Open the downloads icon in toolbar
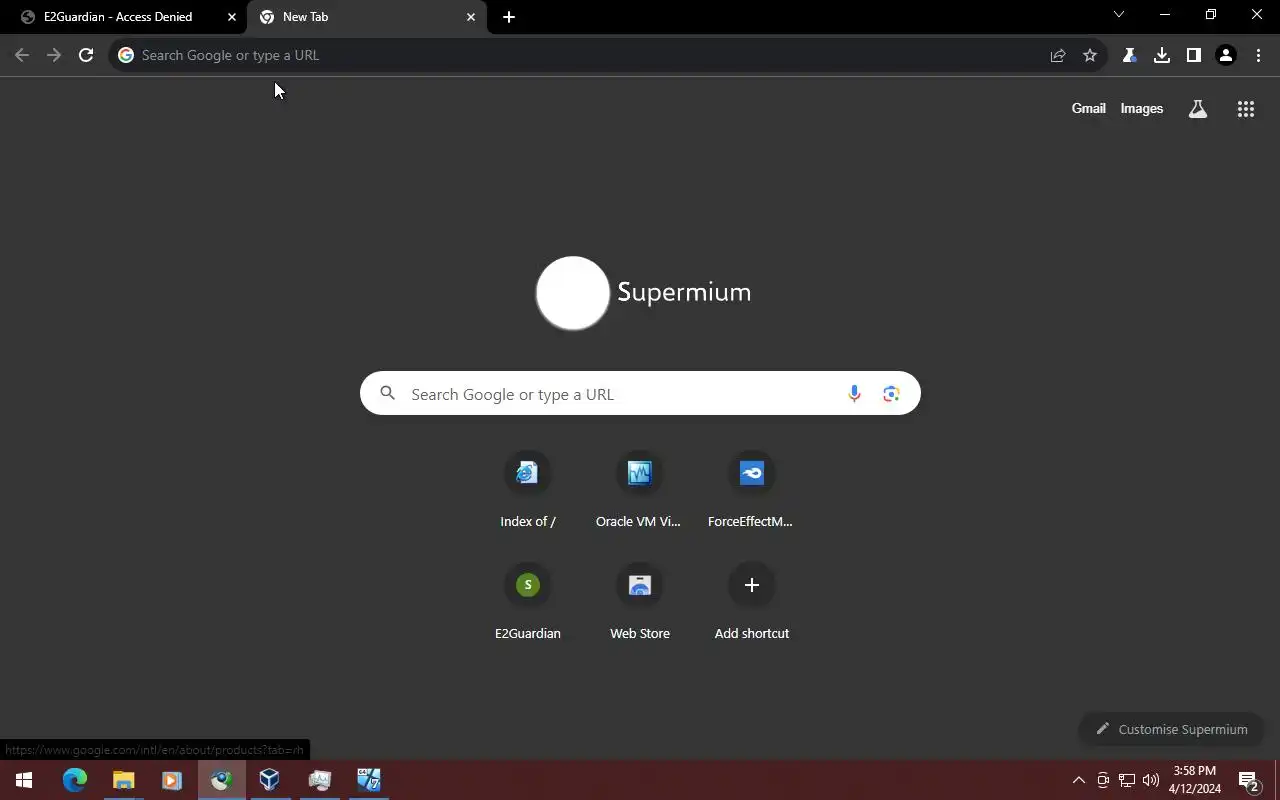This screenshot has height=800, width=1280. [x=1161, y=55]
